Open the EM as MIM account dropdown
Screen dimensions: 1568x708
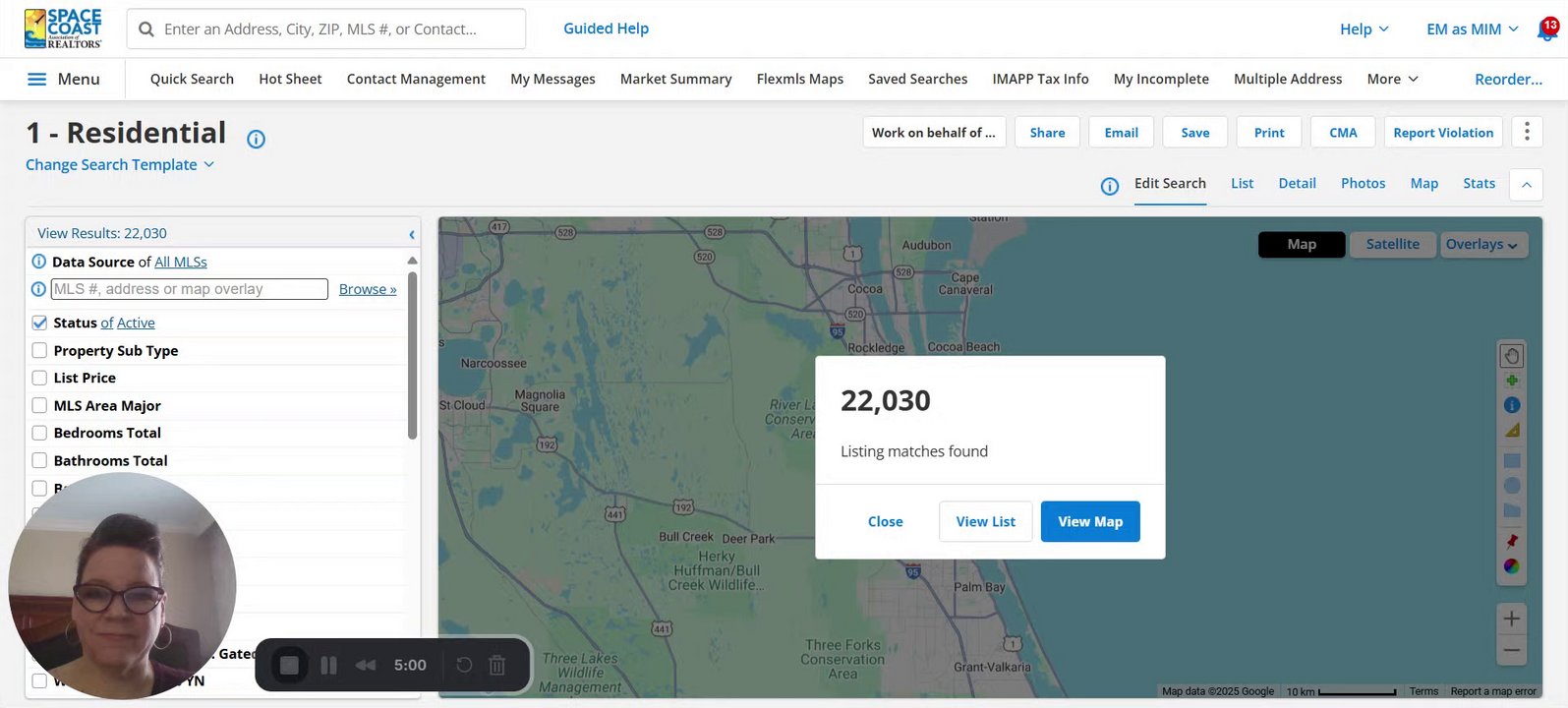click(x=1472, y=29)
